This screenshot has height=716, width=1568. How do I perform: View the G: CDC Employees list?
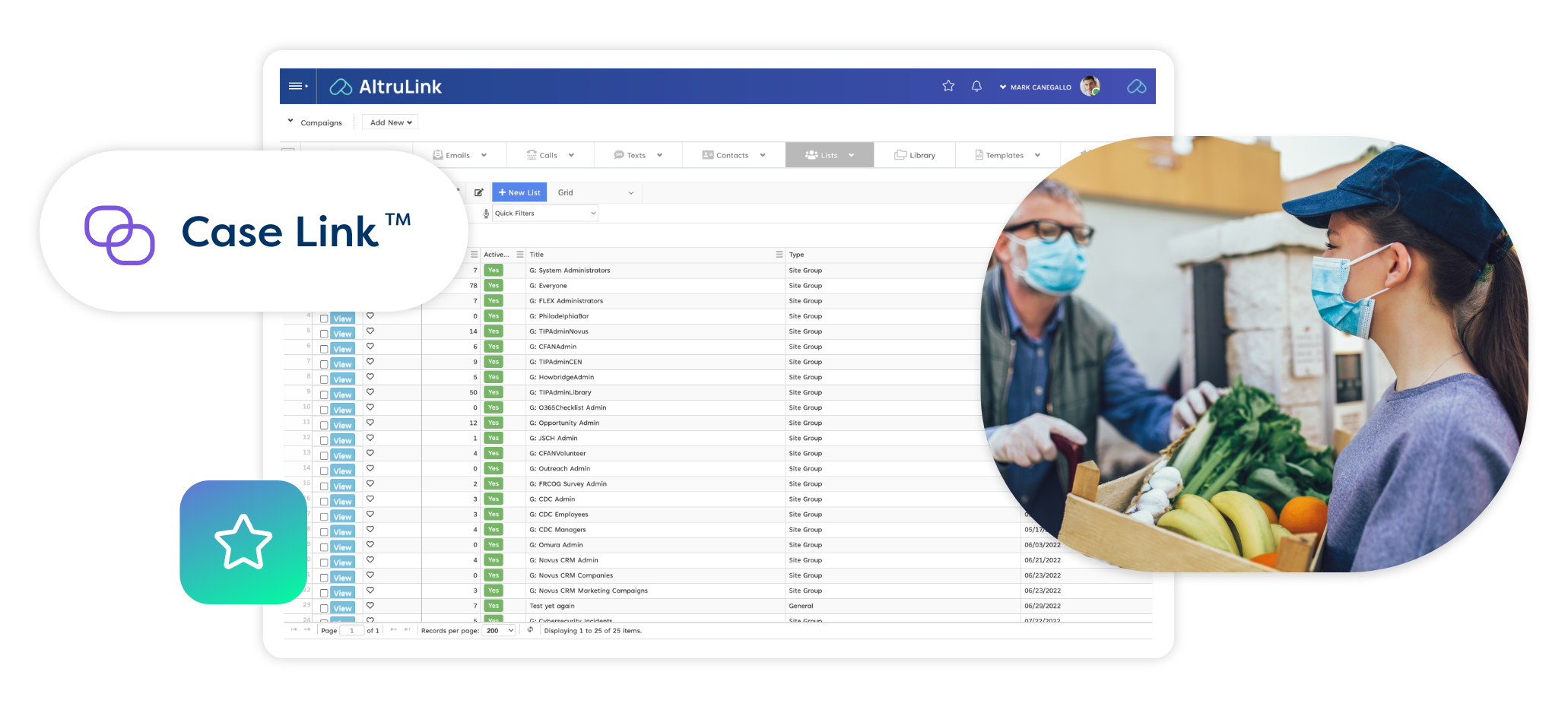point(343,517)
